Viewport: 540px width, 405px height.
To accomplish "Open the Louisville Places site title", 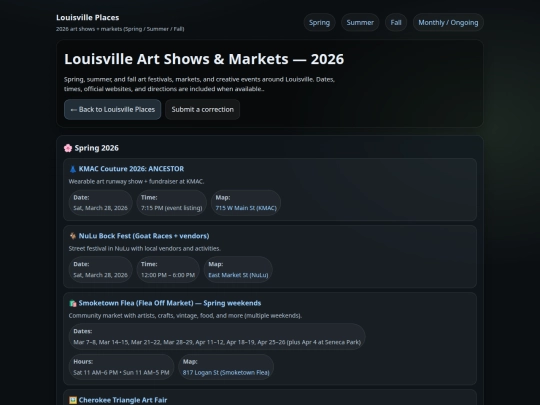I will pyautogui.click(x=88, y=18).
